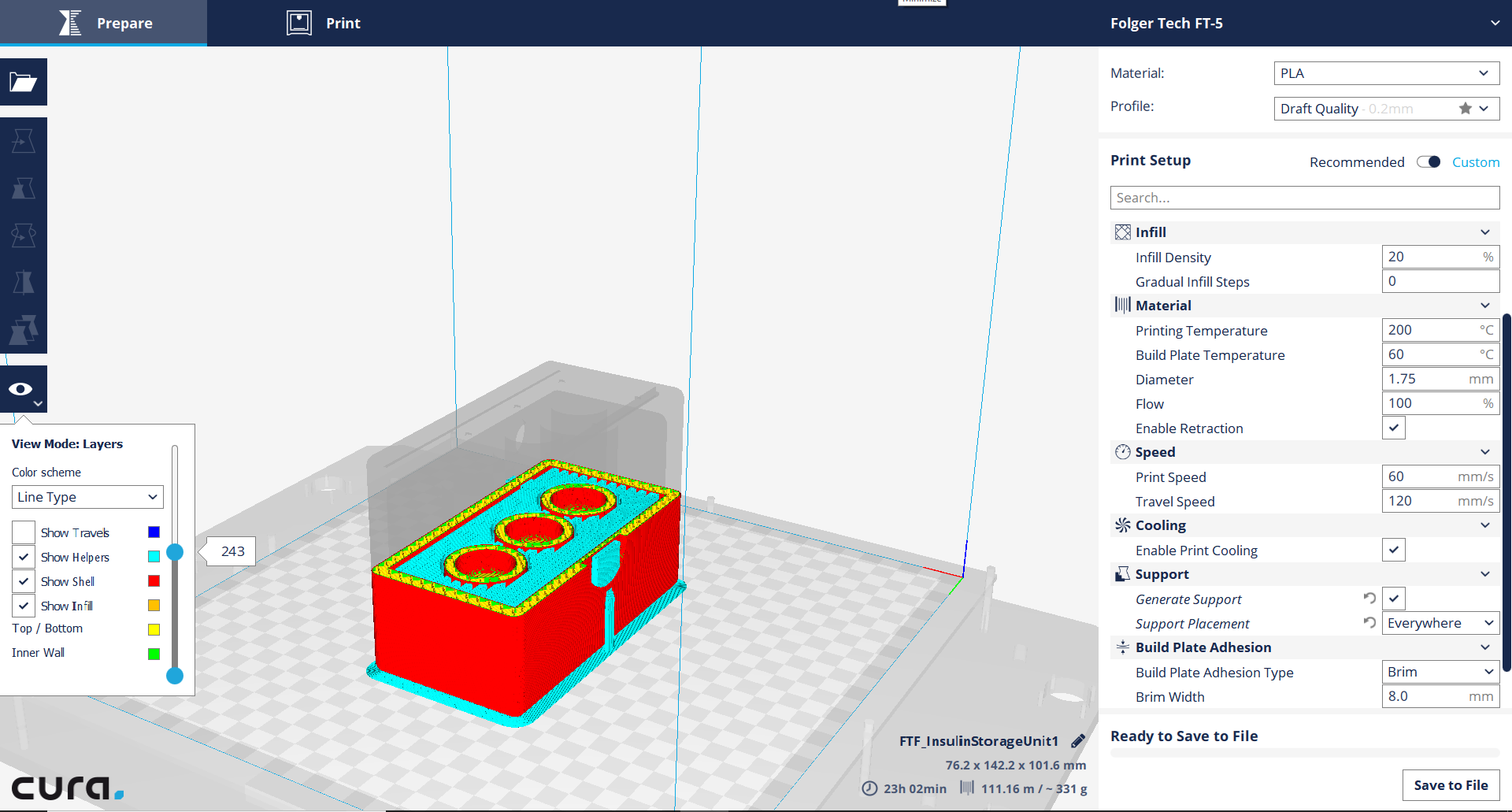
Task: Uncheck Show Helpers checkbox
Action: 24,557
